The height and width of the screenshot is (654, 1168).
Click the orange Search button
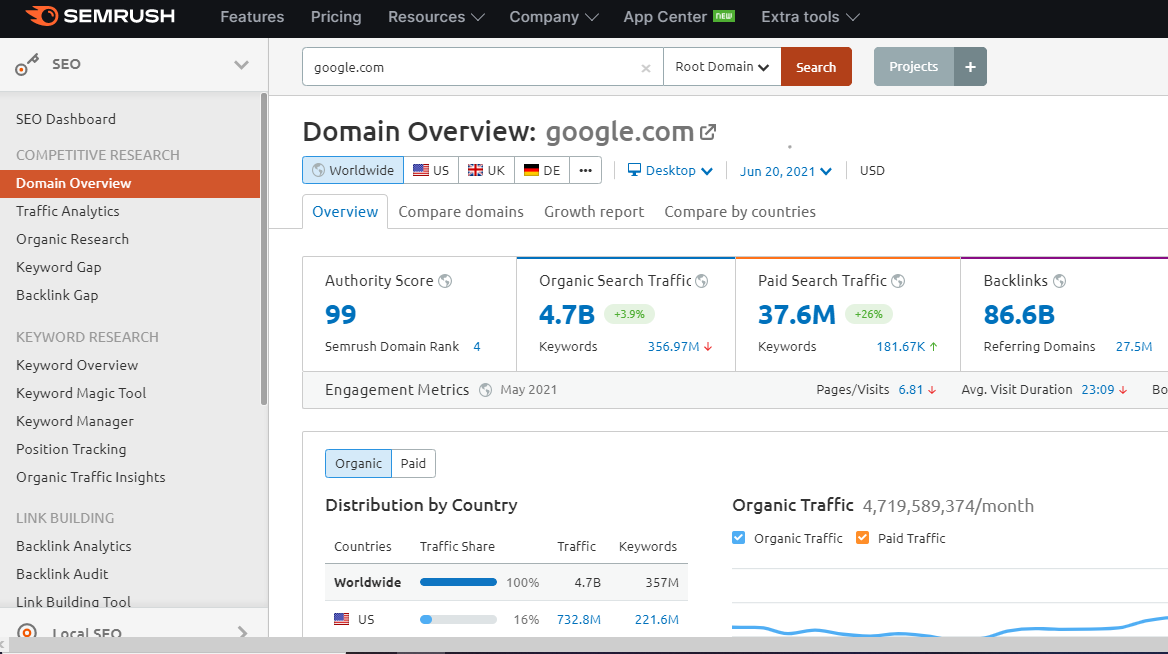(816, 66)
